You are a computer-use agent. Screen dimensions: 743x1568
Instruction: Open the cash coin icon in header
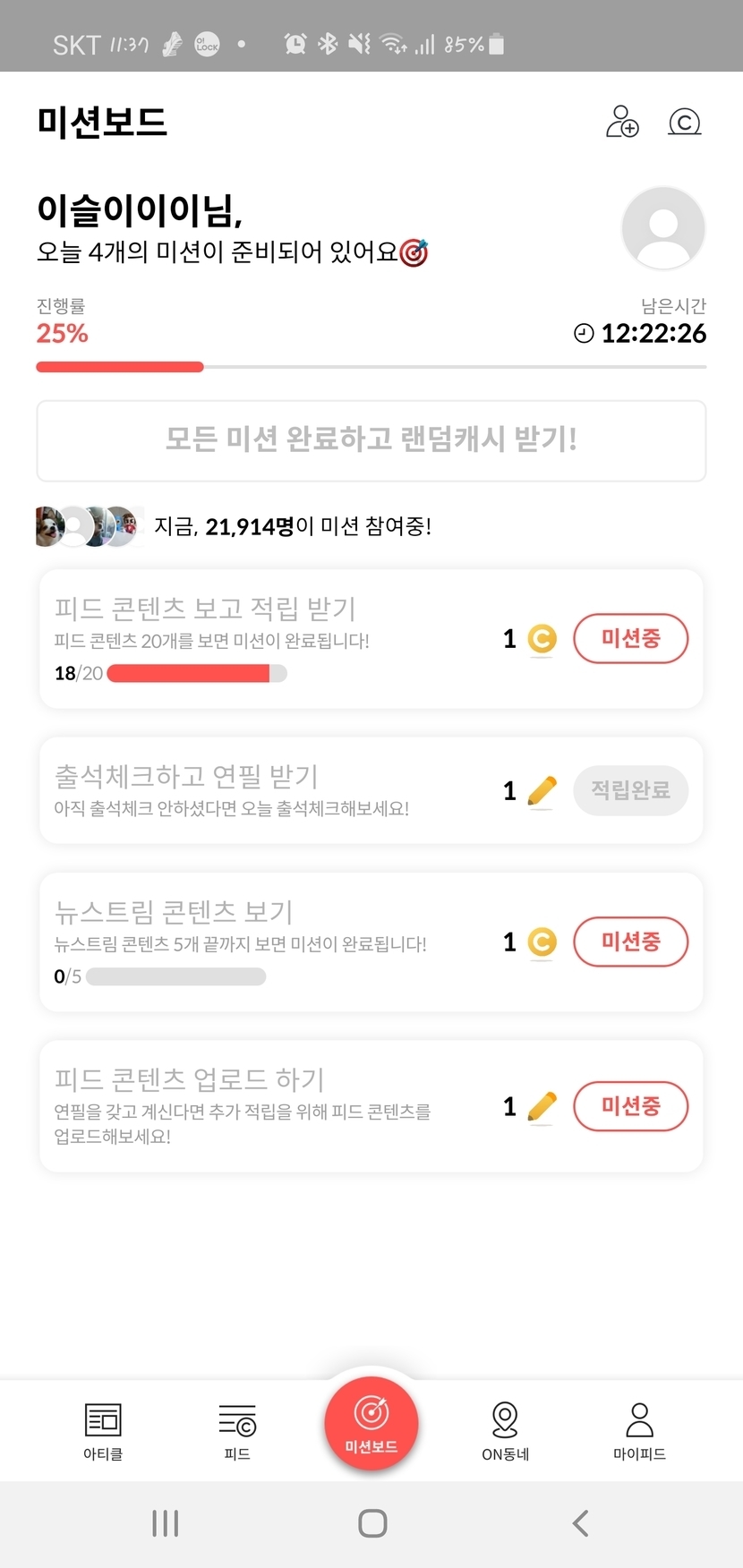point(685,122)
